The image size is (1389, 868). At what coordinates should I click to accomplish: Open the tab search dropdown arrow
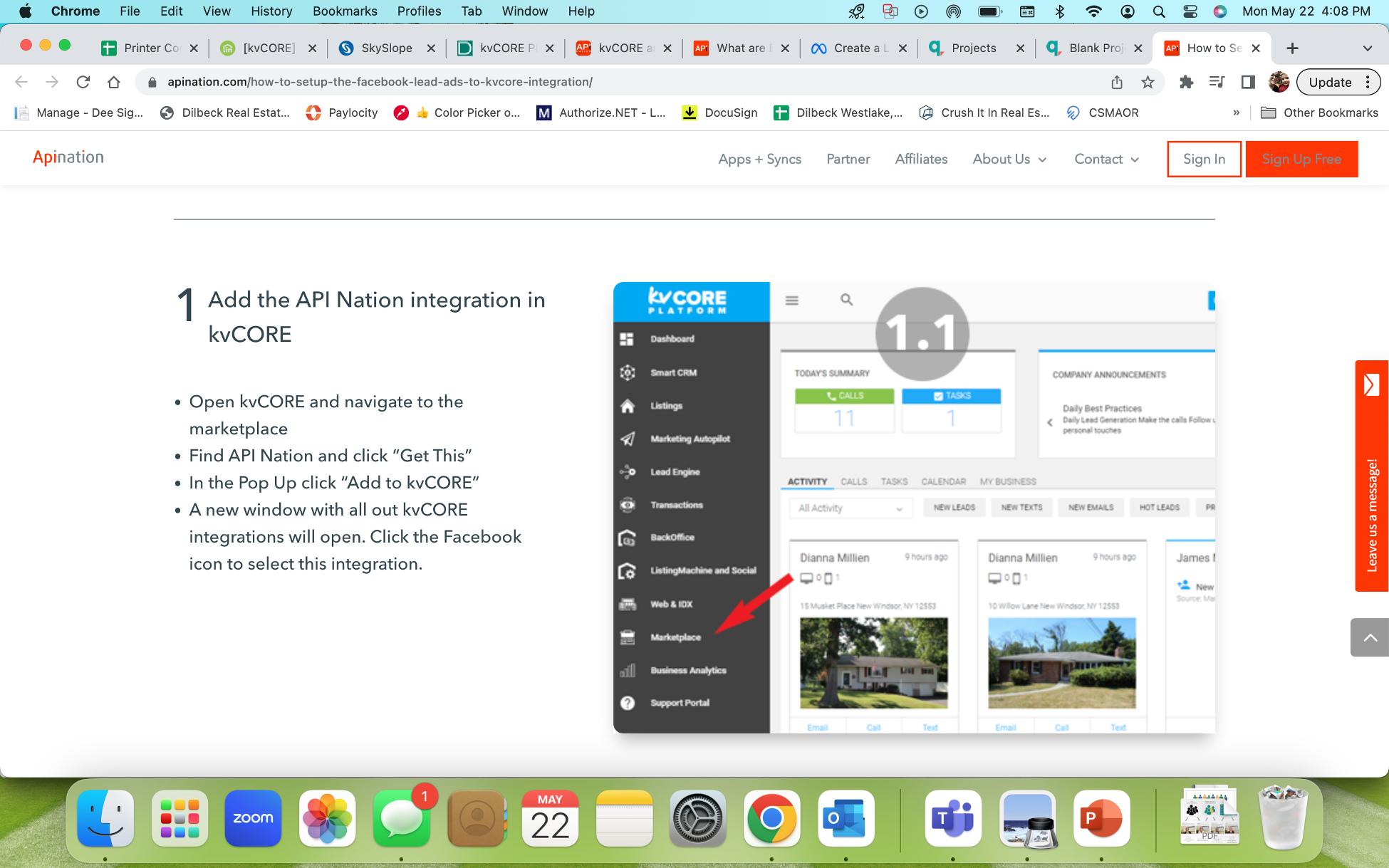pyautogui.click(x=1367, y=48)
